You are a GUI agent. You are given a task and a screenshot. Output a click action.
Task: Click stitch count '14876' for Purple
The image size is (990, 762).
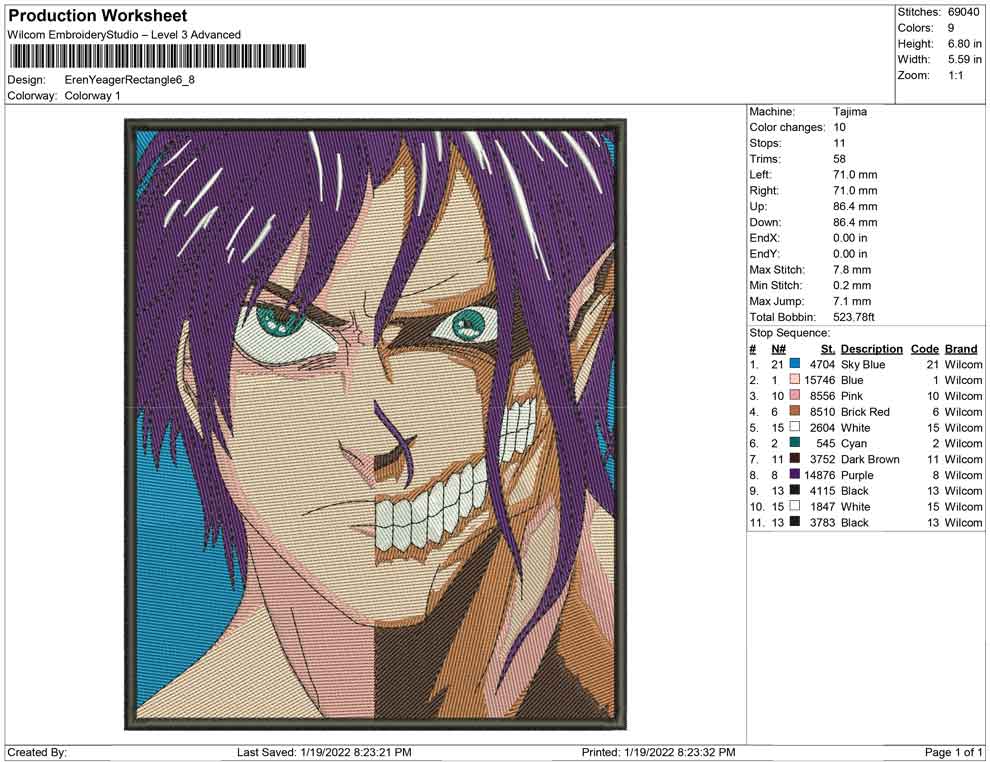coord(820,475)
